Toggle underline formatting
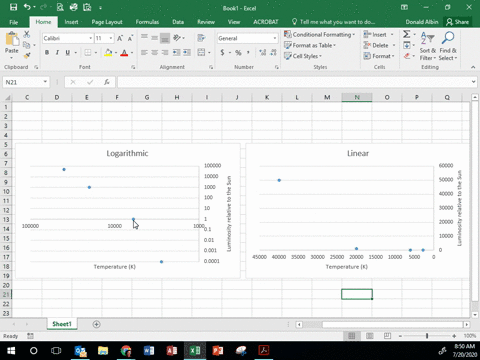 point(68,53)
